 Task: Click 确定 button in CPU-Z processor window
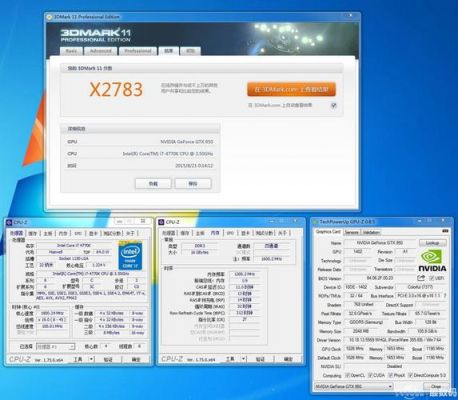[136, 359]
